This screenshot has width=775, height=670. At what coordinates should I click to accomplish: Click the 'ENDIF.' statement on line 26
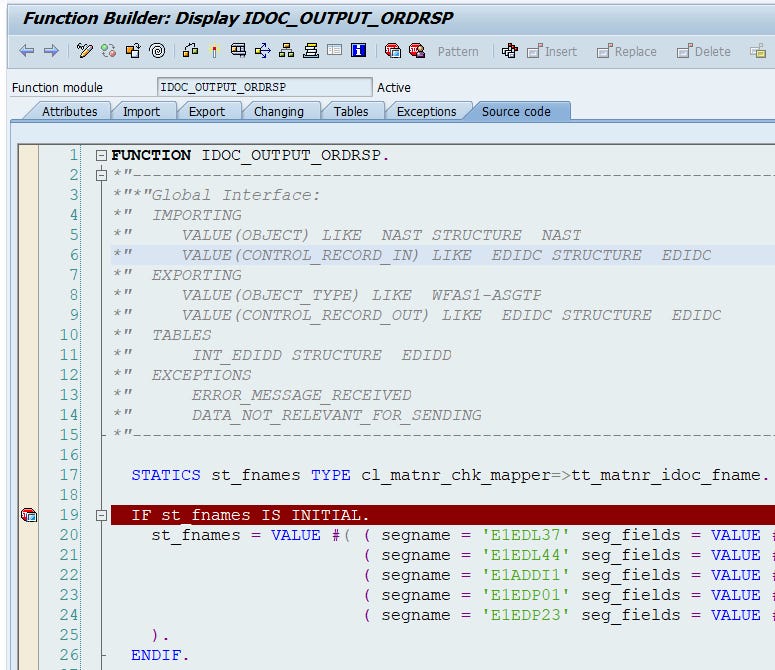[160, 655]
